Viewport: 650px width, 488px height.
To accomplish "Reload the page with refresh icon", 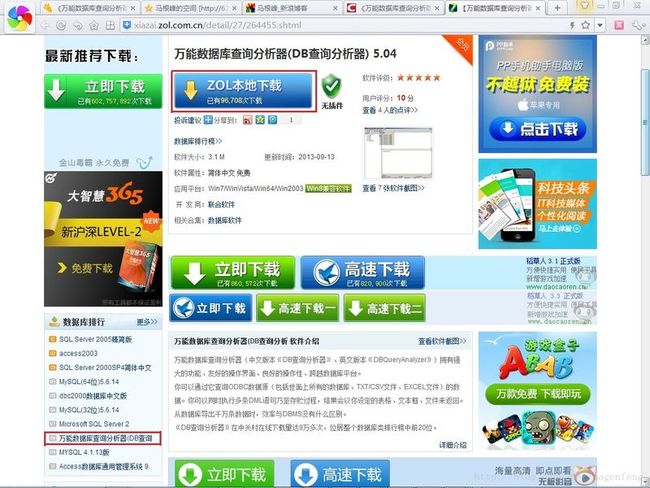I will pyautogui.click(x=61, y=25).
